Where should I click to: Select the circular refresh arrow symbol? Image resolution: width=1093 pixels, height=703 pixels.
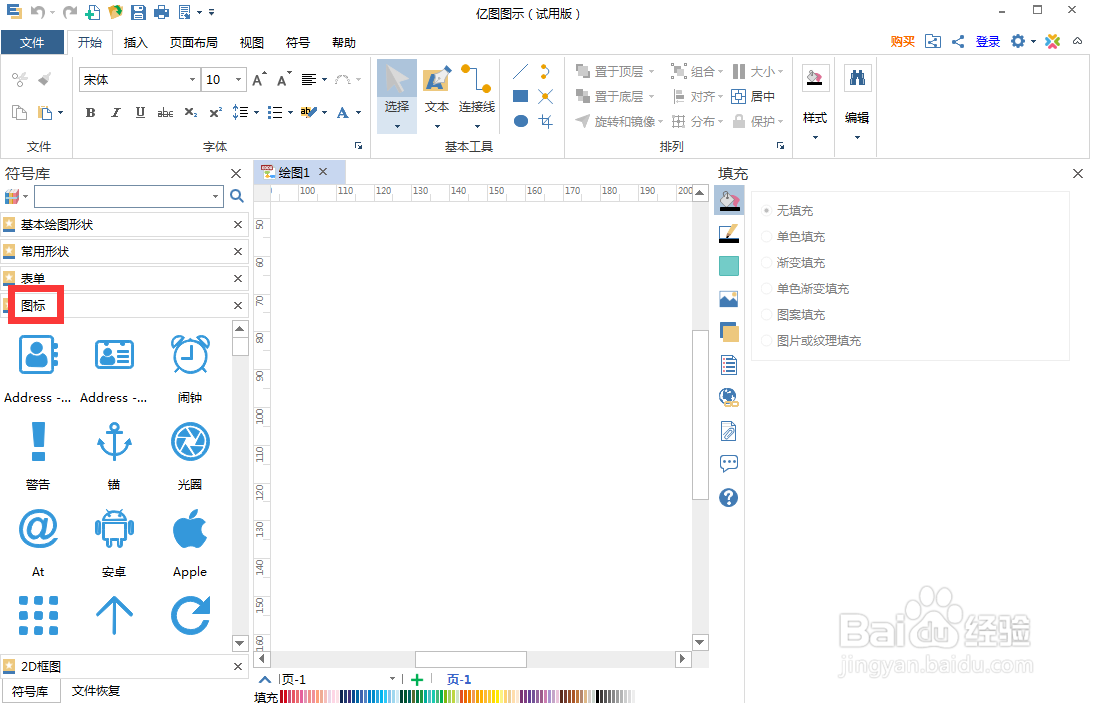(x=190, y=615)
